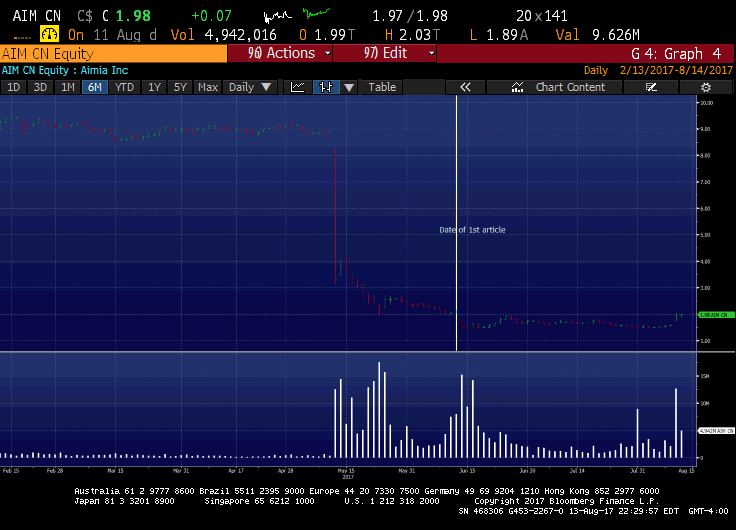Click the May 15 x-axis date label
This screenshot has width=736, height=530.
point(346,471)
